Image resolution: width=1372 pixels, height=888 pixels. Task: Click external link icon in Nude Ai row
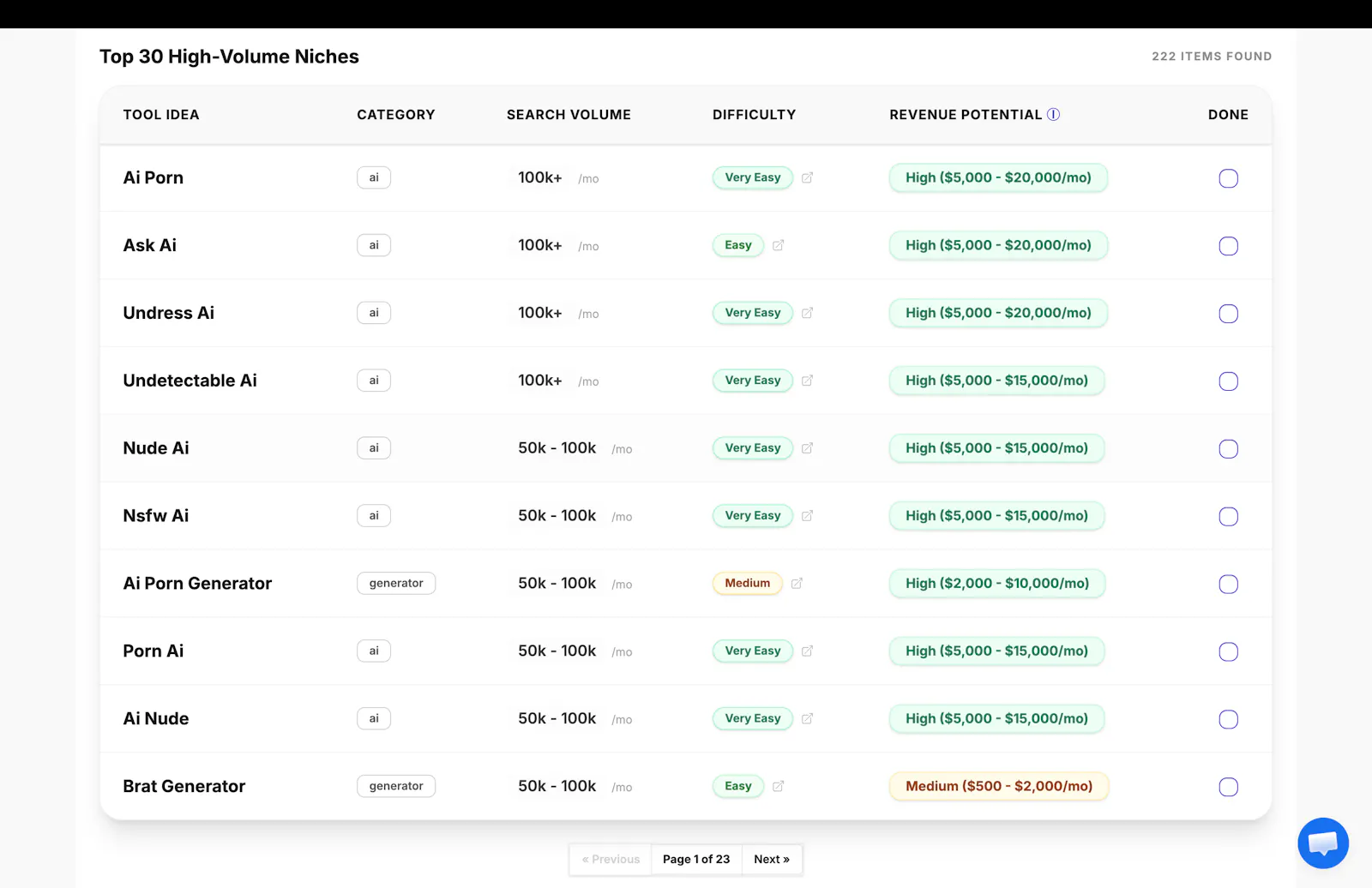807,448
